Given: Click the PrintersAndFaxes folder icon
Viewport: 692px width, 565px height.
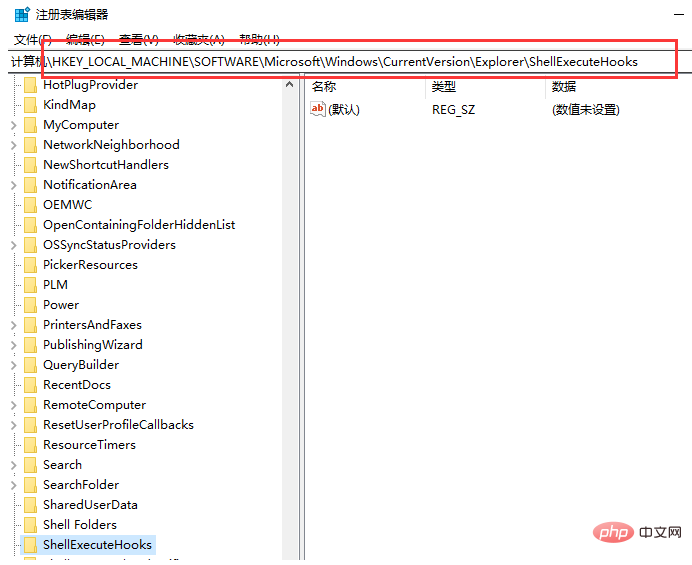Looking at the screenshot, I should point(30,325).
